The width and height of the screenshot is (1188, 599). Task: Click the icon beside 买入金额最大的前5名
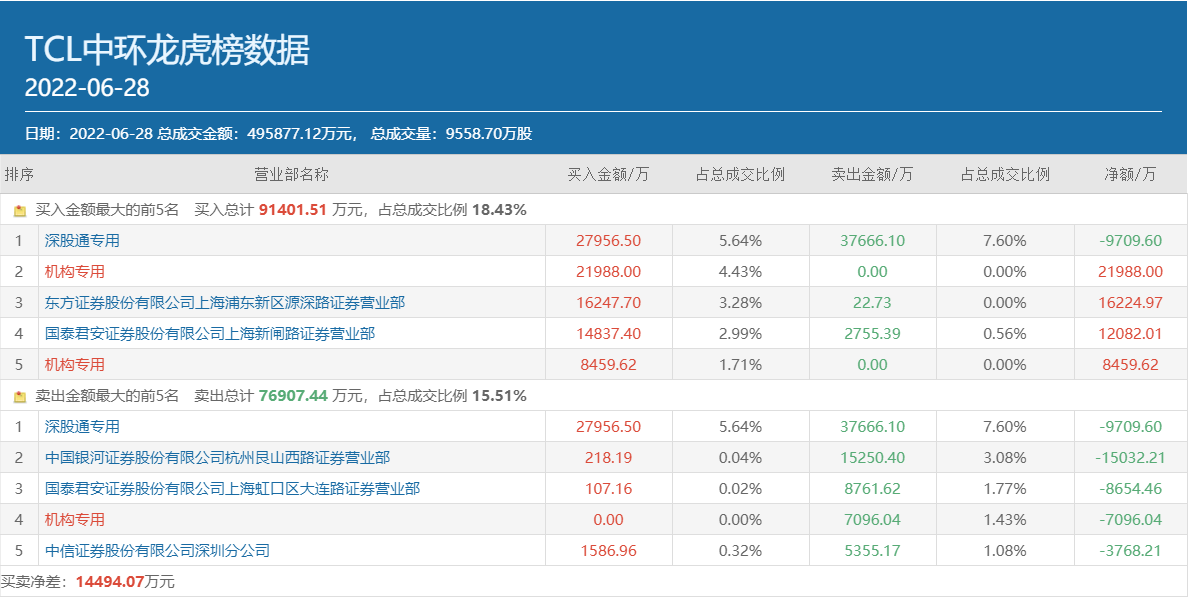[x=19, y=211]
